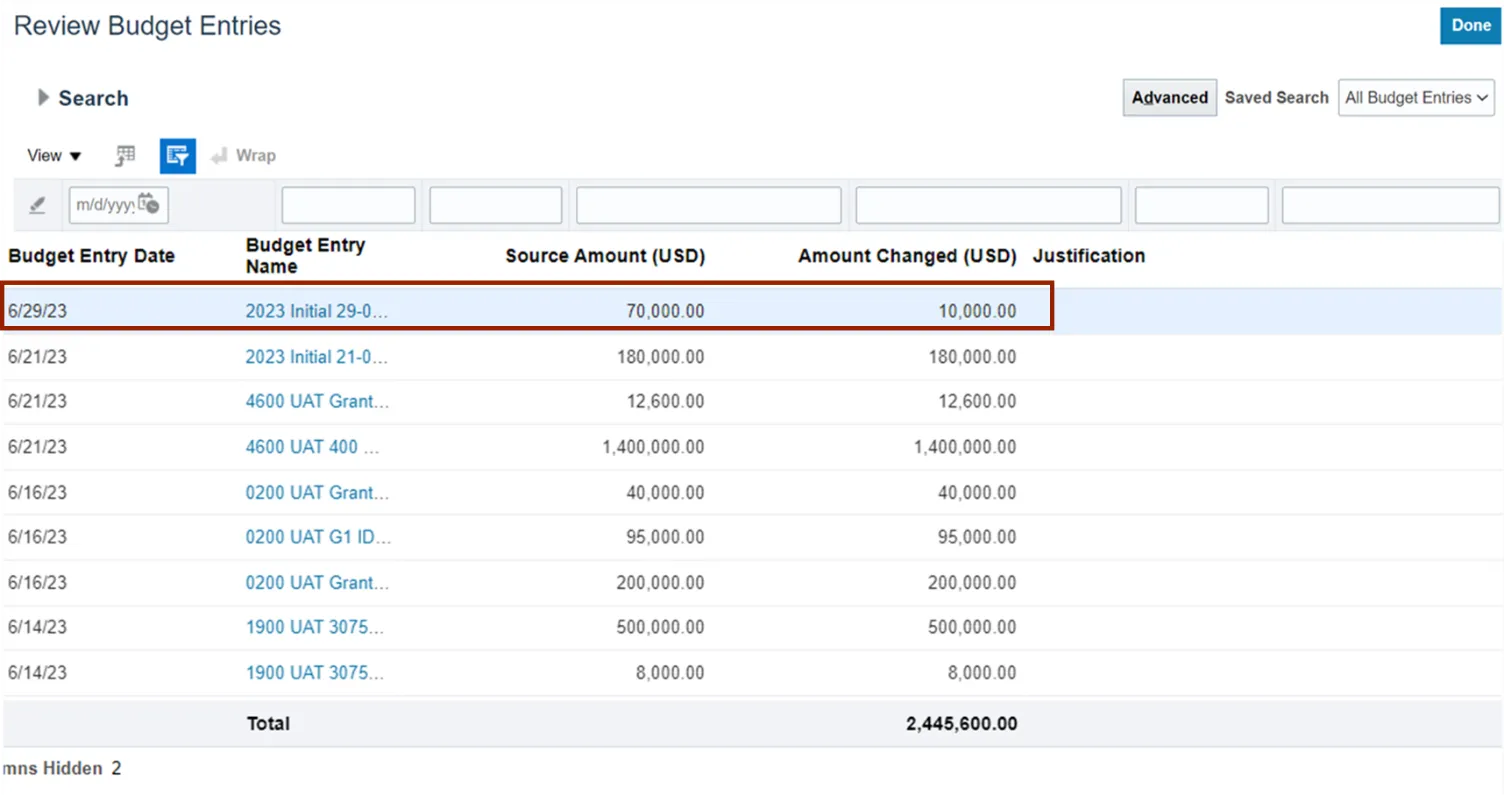Toggle the Query By Example filter icon

tap(178, 156)
